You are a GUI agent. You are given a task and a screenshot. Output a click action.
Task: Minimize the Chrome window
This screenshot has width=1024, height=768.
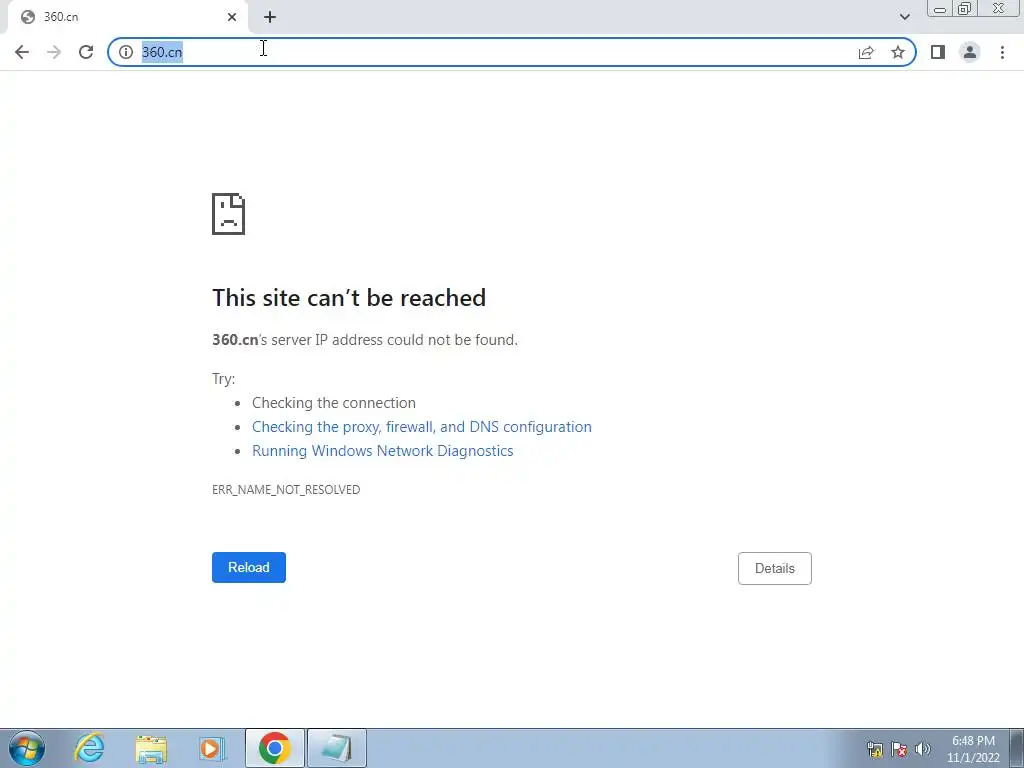tap(940, 9)
